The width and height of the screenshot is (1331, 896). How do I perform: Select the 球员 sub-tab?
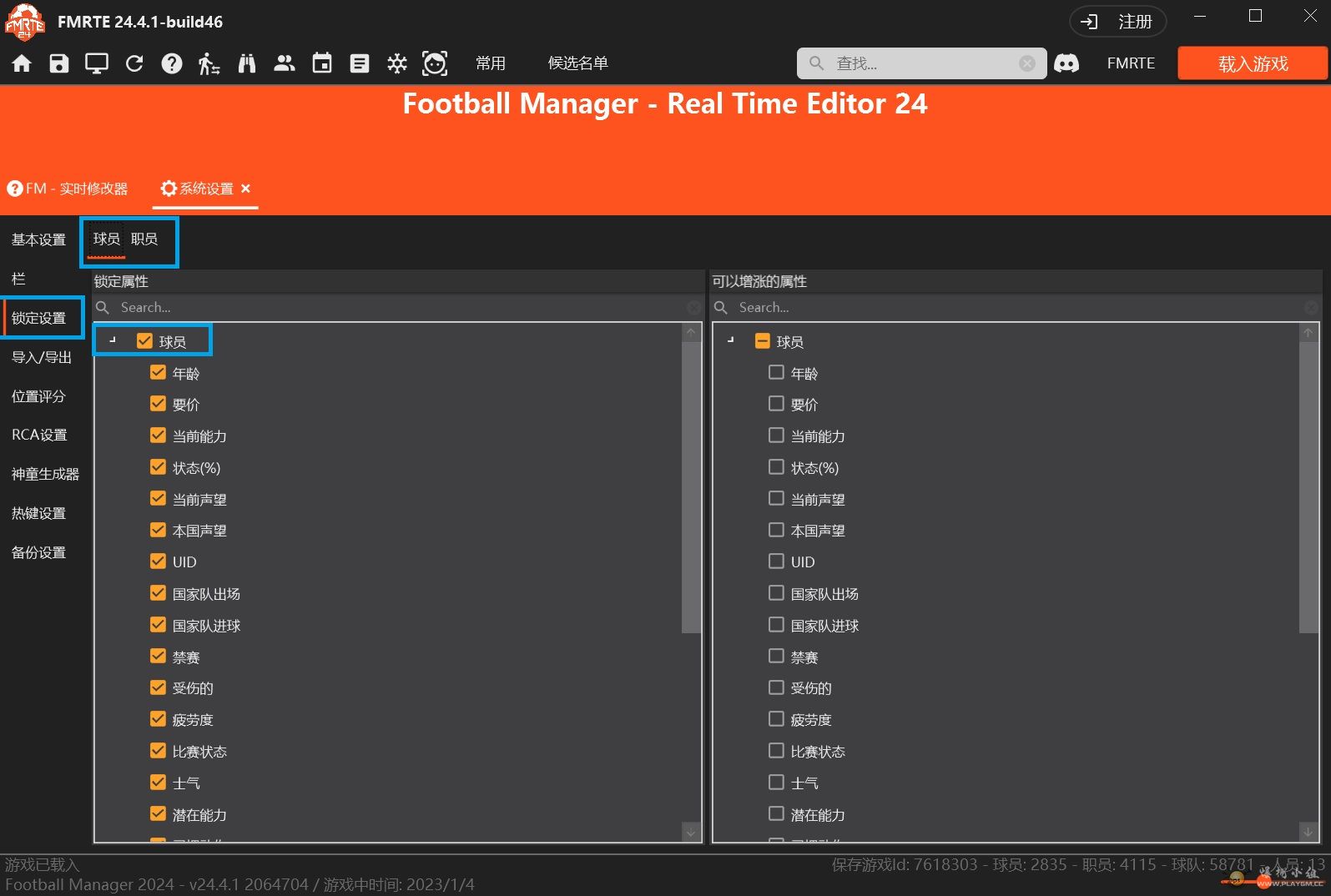(107, 239)
